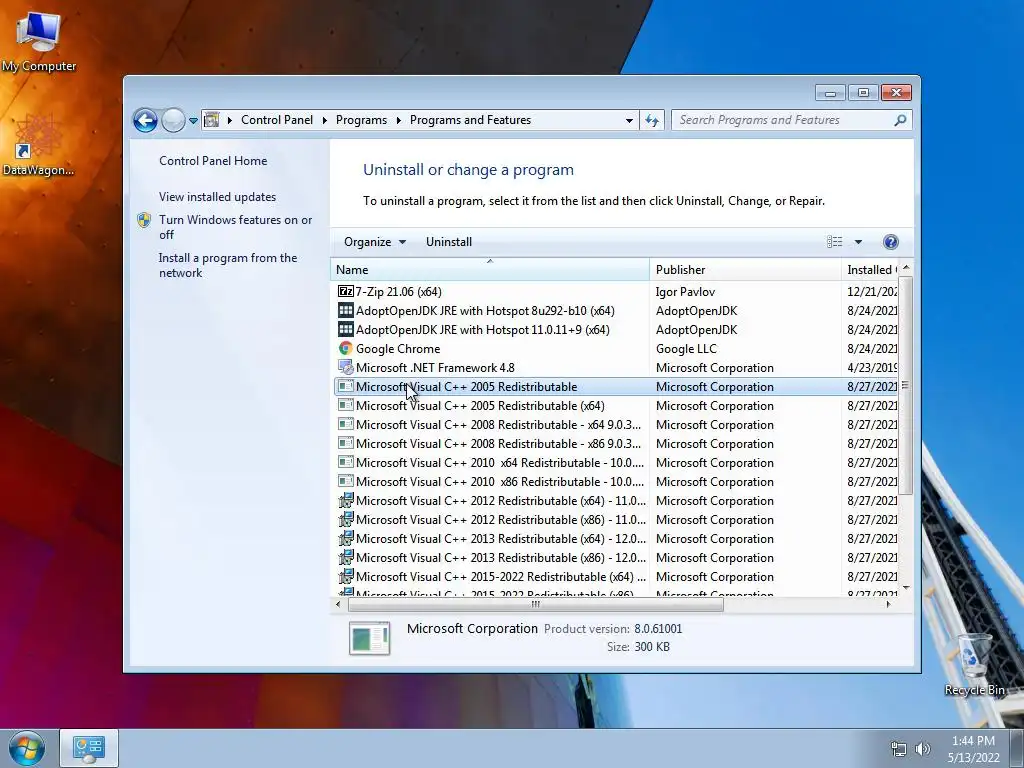Click Visual C++ 2015-2022 (x64) Redistributable icon

click(345, 576)
